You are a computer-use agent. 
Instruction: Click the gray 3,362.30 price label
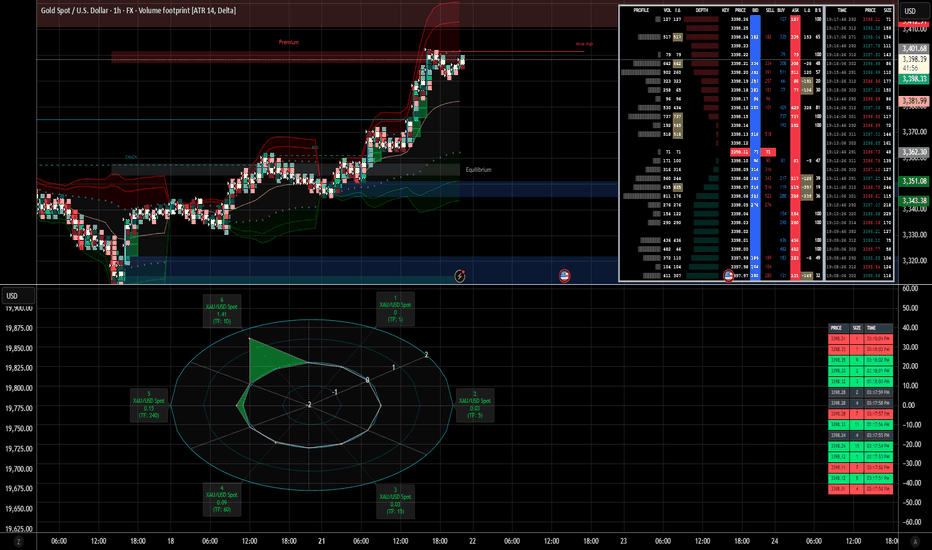914,152
